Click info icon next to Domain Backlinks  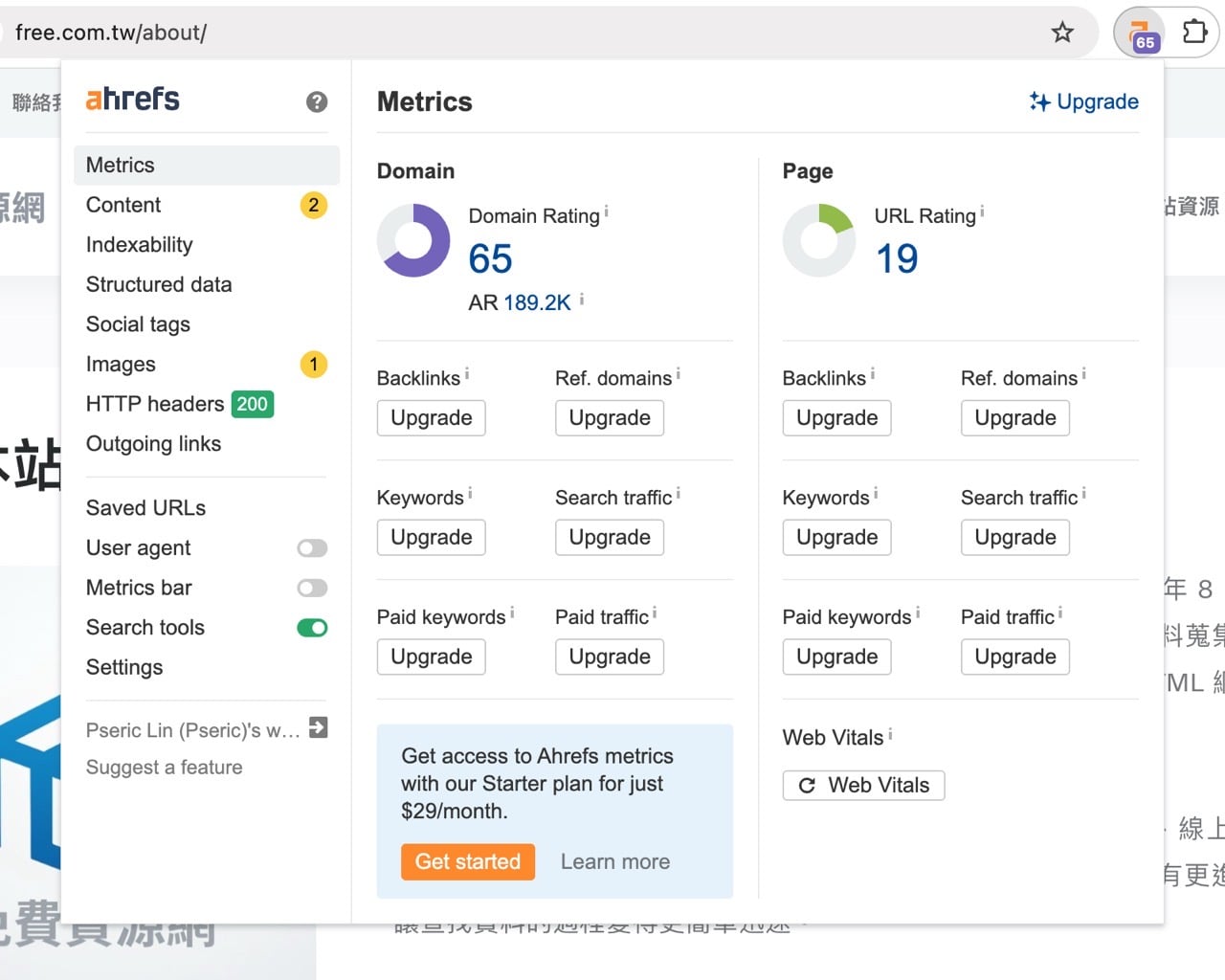tap(467, 374)
